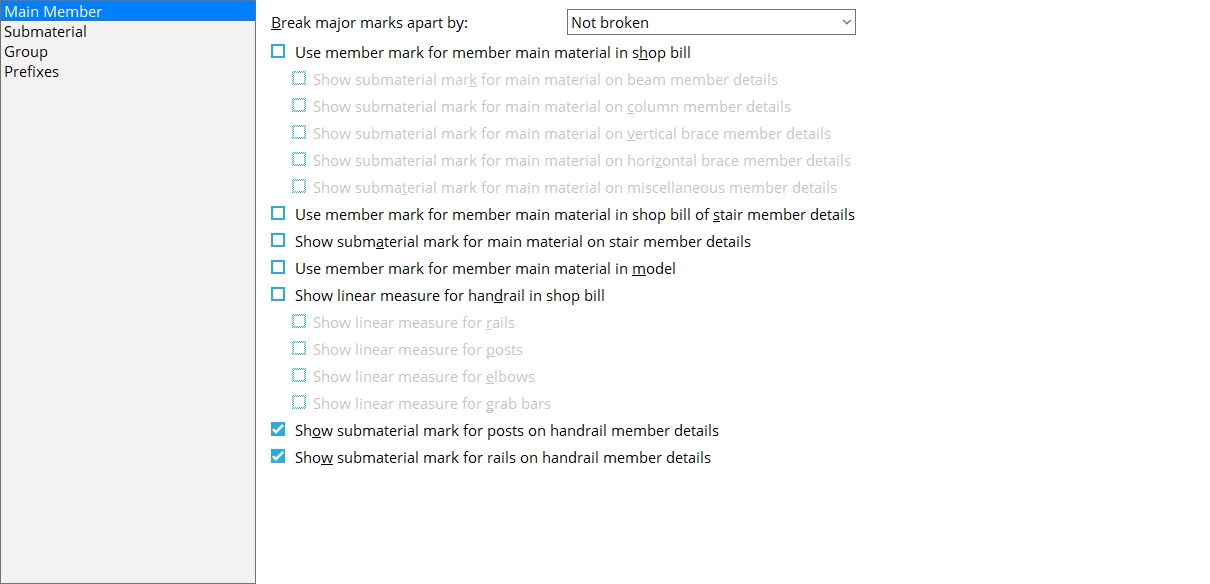Uncheck submaterial mark for rails on handrail
Screen dimensions: 1210x584
[x=278, y=457]
